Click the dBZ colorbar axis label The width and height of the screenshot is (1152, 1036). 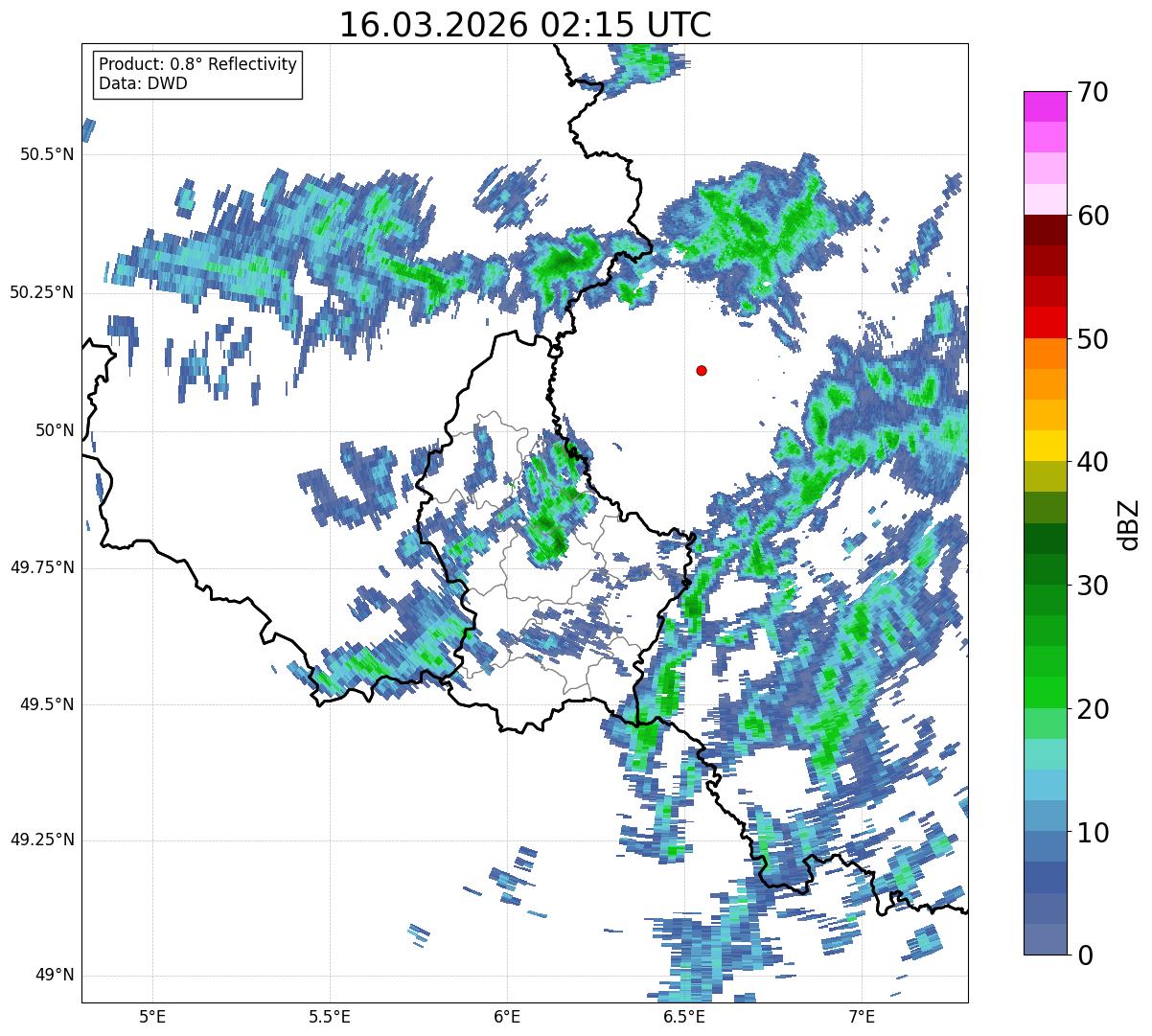click(x=1130, y=523)
